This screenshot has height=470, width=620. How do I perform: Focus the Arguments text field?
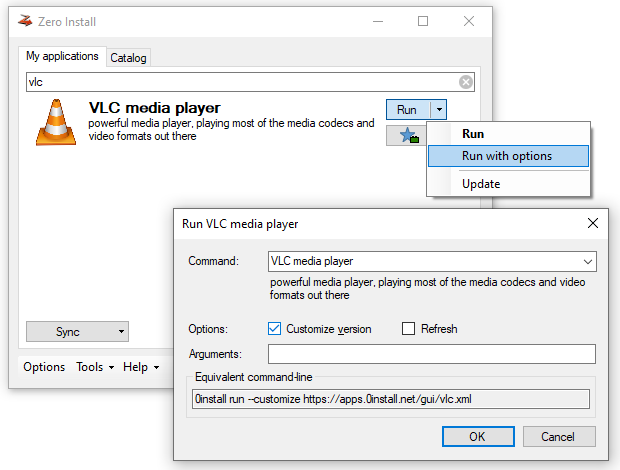[431, 354]
